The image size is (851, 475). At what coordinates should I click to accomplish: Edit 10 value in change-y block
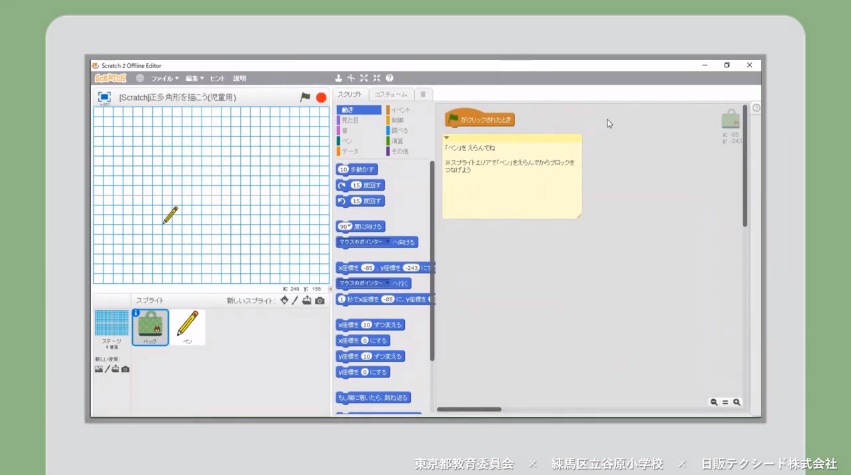click(367, 356)
